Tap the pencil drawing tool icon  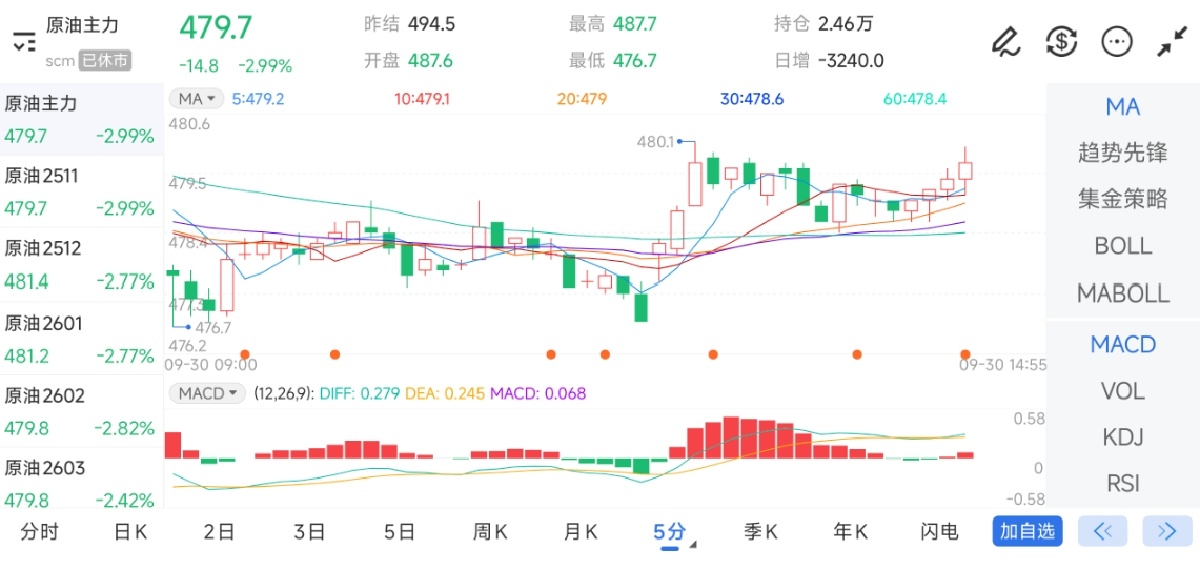[1004, 41]
